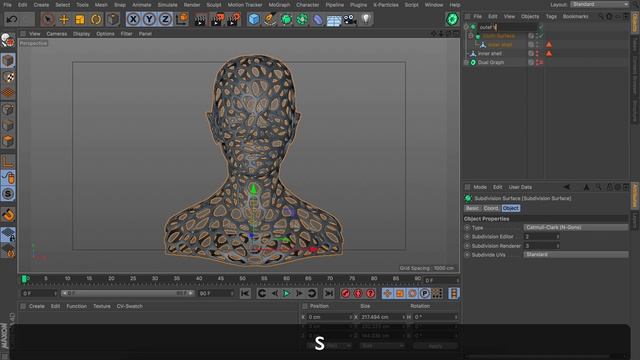Open the MoGraph array generator icon

(302, 19)
